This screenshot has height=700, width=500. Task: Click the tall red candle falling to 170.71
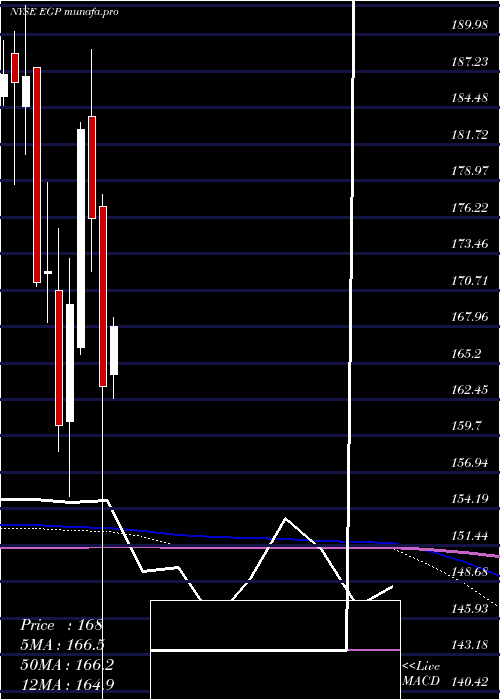point(37,175)
